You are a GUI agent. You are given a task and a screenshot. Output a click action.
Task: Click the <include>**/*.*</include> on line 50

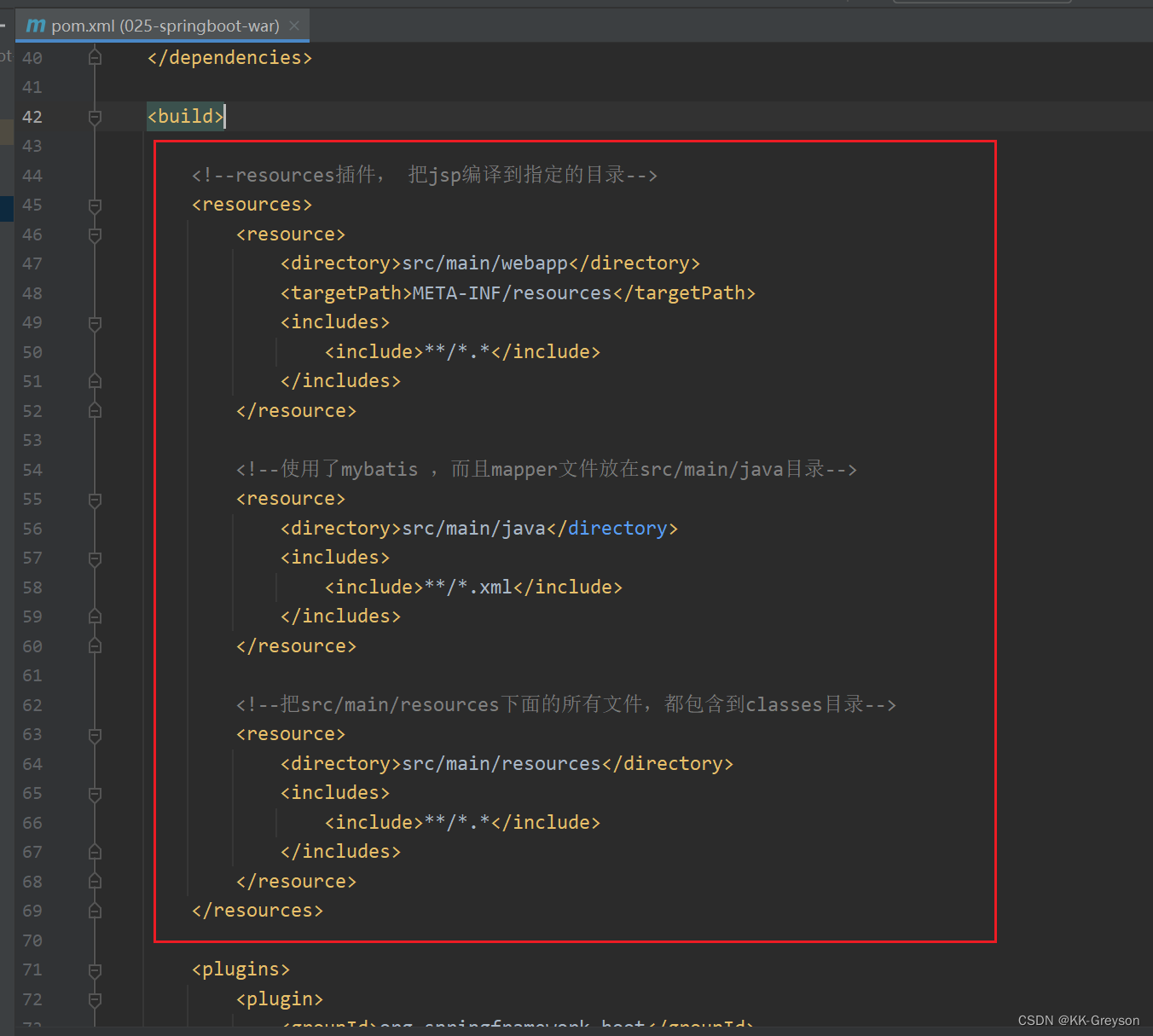[x=462, y=352]
